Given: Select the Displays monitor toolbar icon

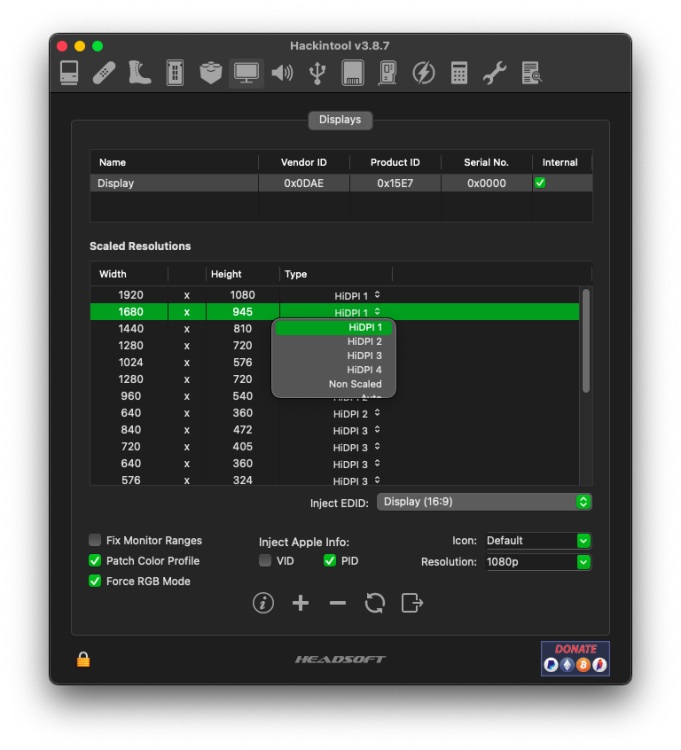Looking at the screenshot, I should coord(246,73).
